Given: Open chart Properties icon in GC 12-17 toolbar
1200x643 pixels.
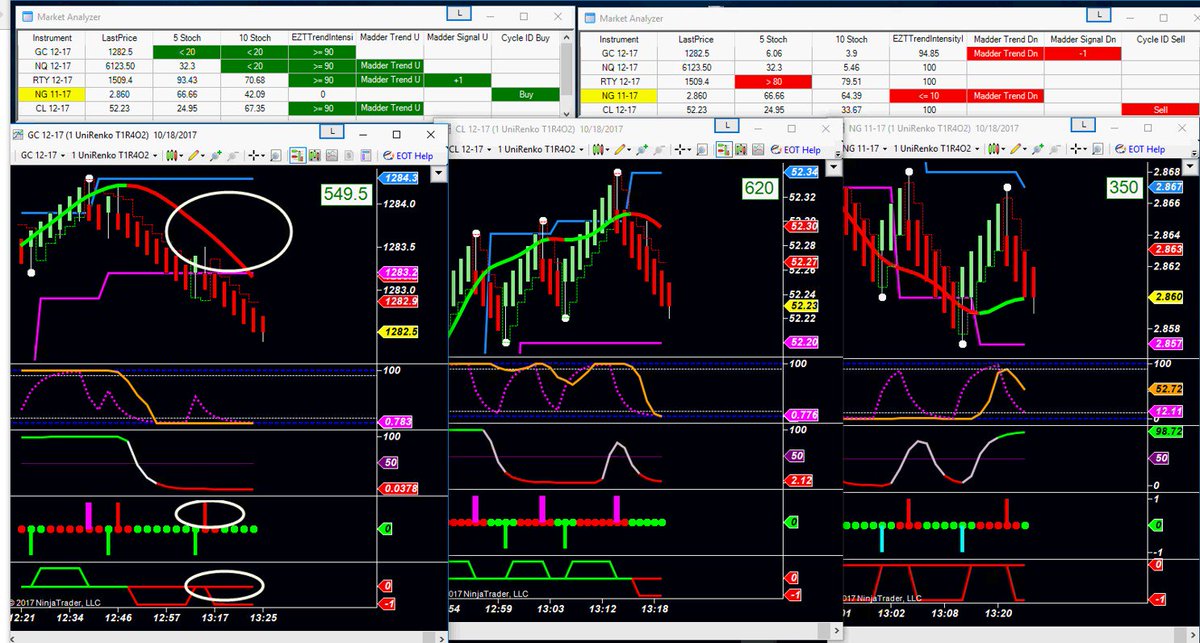Looking at the screenshot, I should pos(366,156).
